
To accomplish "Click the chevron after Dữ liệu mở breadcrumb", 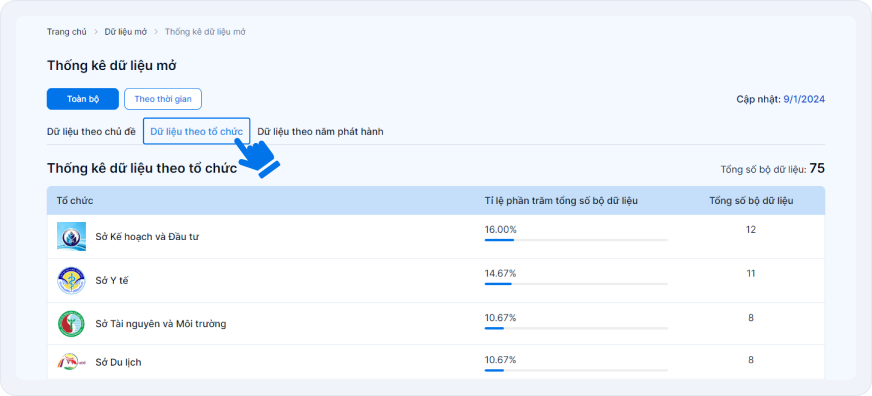I will coord(156,32).
